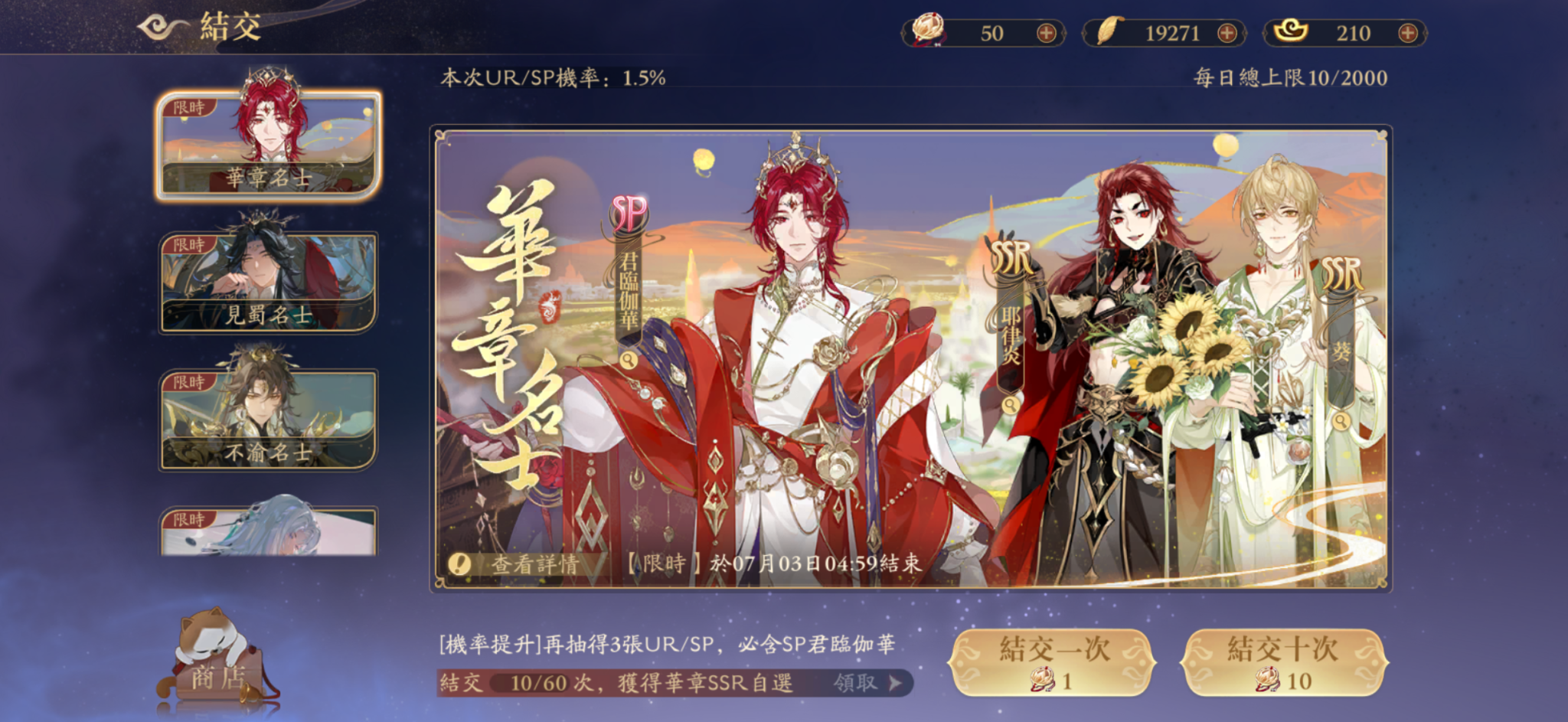Switch to the 不渝名士 banner tab
Image resolution: width=1568 pixels, height=722 pixels.
coord(268,420)
